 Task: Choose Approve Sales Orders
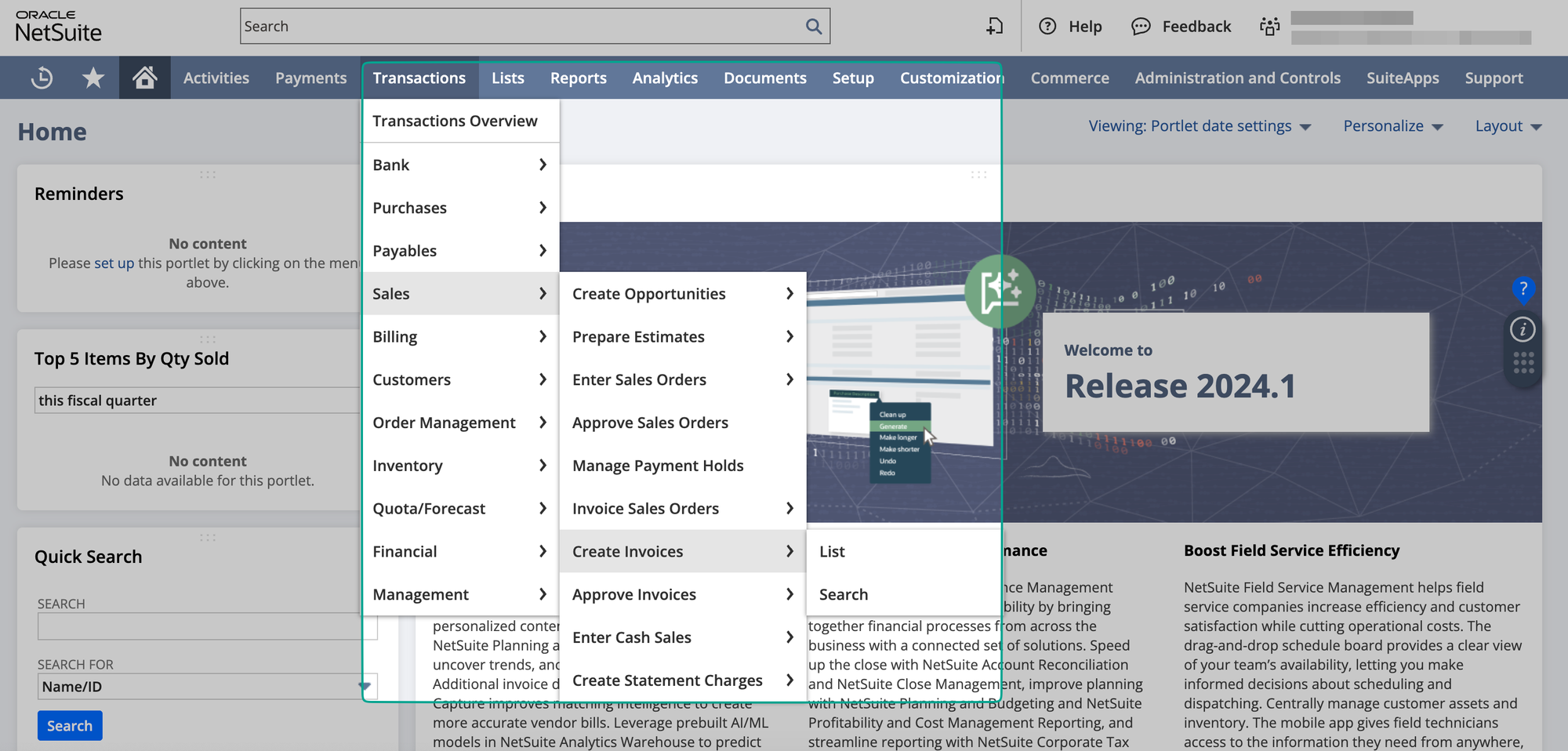(683, 423)
